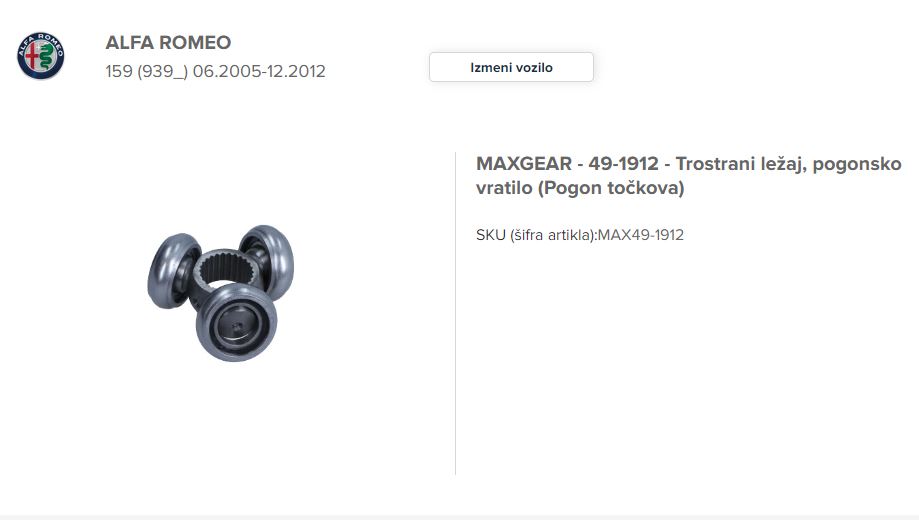Open the tripod joint product image
Screen dimensions: 919x520
click(x=220, y=293)
